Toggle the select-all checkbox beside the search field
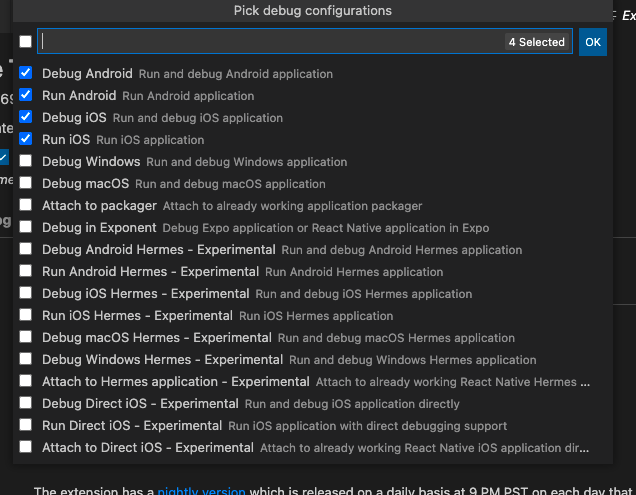Viewport: 636px width, 495px height. pyautogui.click(x=26, y=41)
